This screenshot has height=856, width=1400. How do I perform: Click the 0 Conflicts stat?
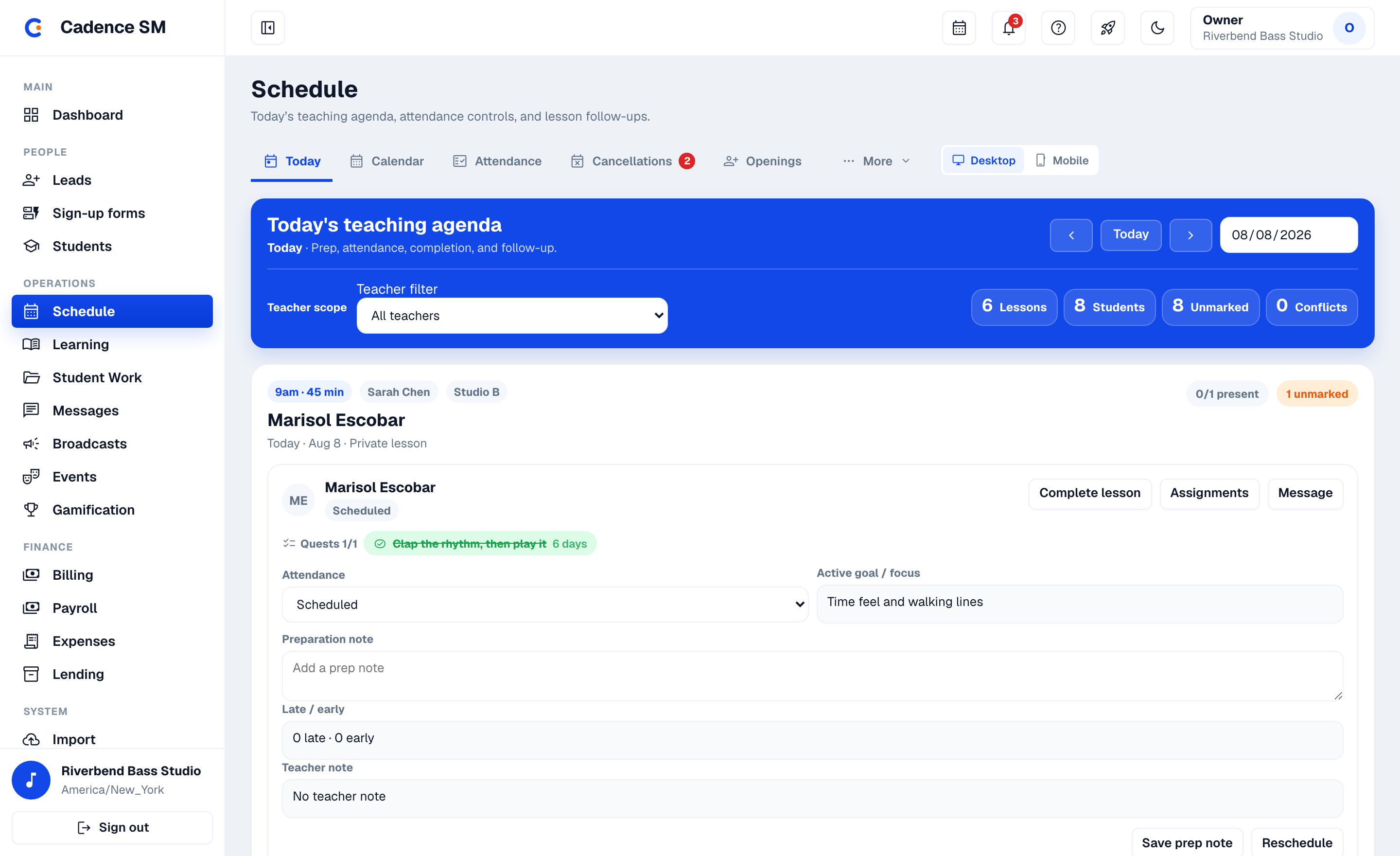click(x=1312, y=307)
